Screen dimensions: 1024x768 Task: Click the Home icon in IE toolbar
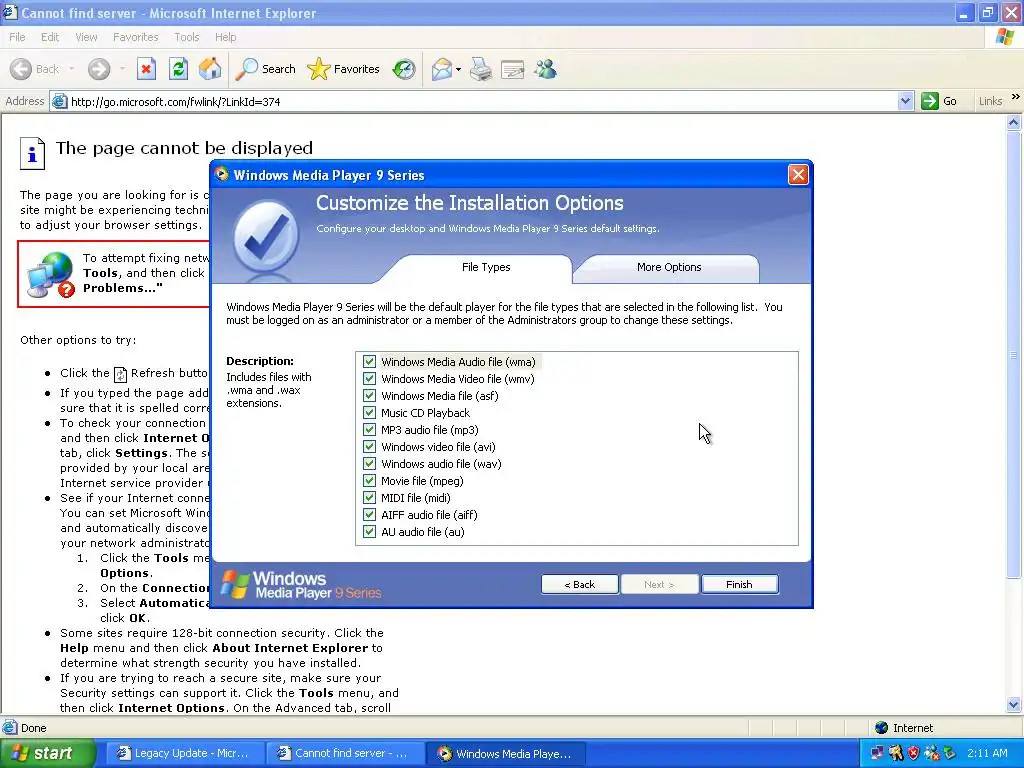[210, 69]
